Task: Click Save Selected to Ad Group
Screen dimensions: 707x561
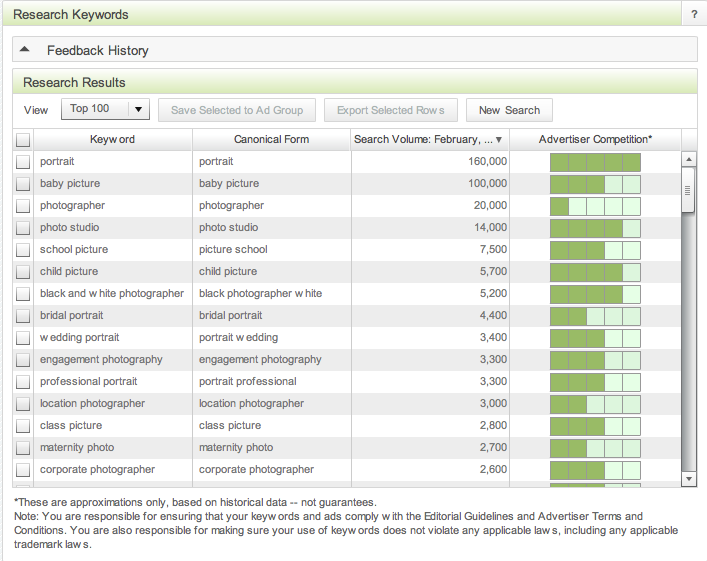Action: [237, 110]
